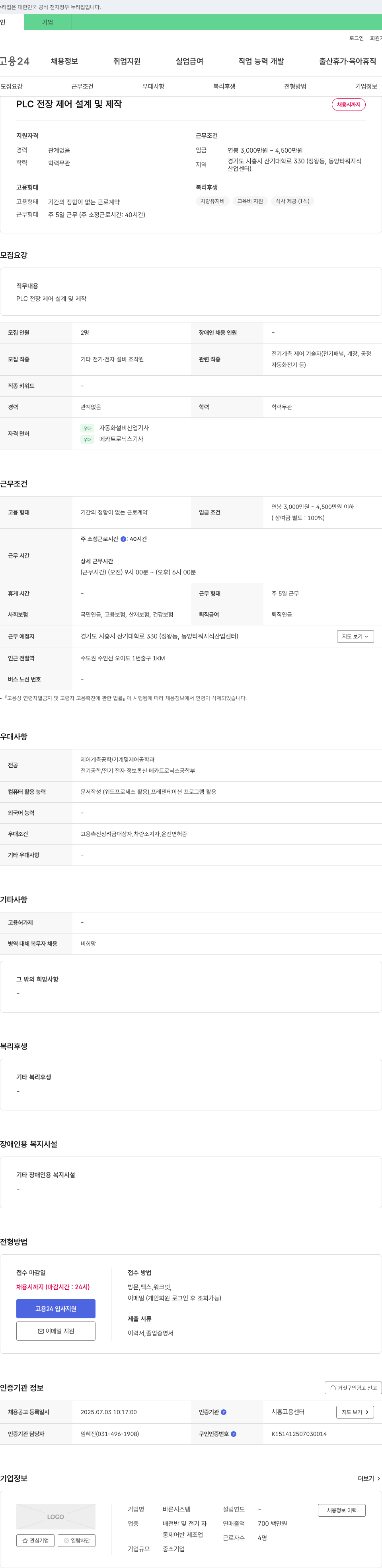The width and height of the screenshot is (382, 1568).
Task: Click the 수도권 수인선 오이도 1번출구 1KM text
Action: coord(123,658)
